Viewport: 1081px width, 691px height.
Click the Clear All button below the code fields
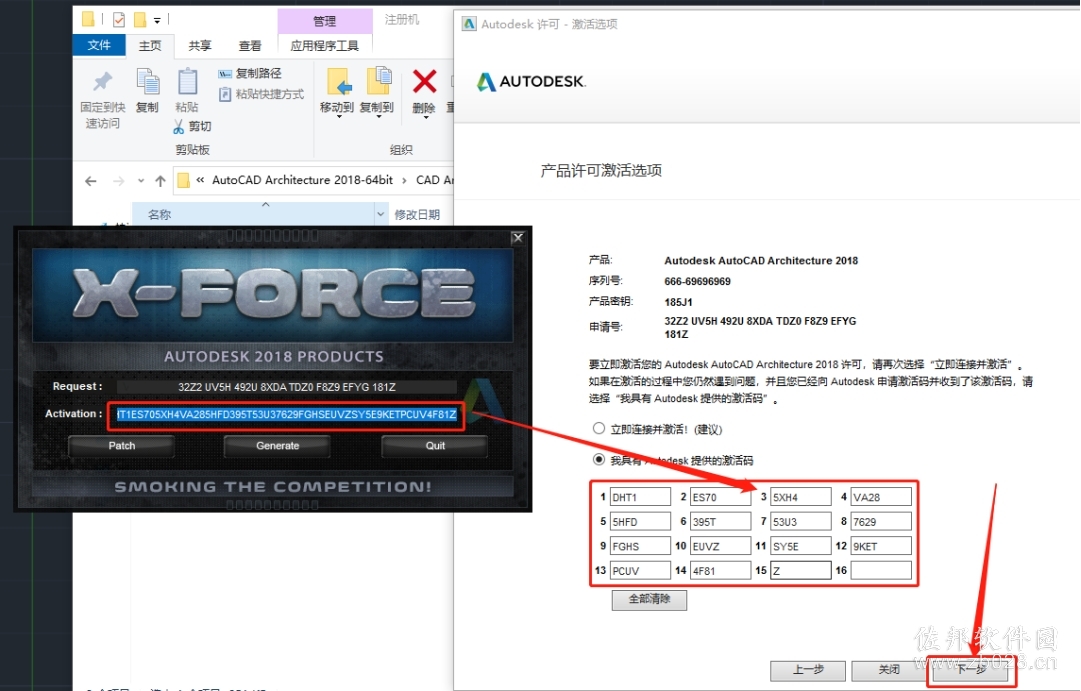coord(649,599)
